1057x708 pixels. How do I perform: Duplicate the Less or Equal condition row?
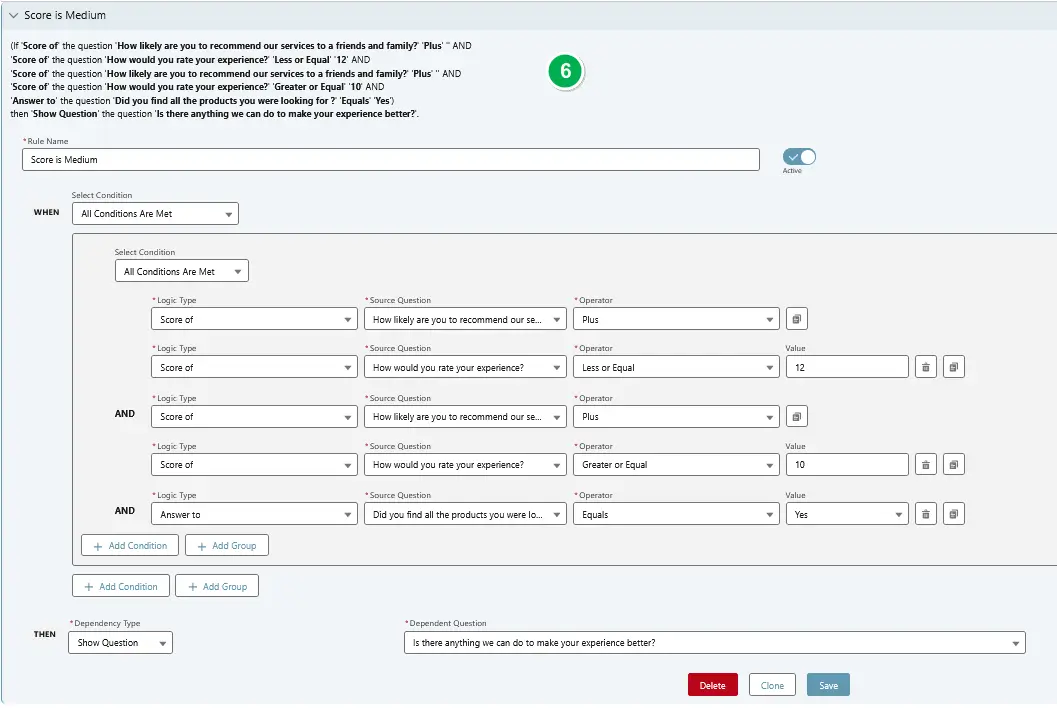pyautogui.click(x=952, y=367)
